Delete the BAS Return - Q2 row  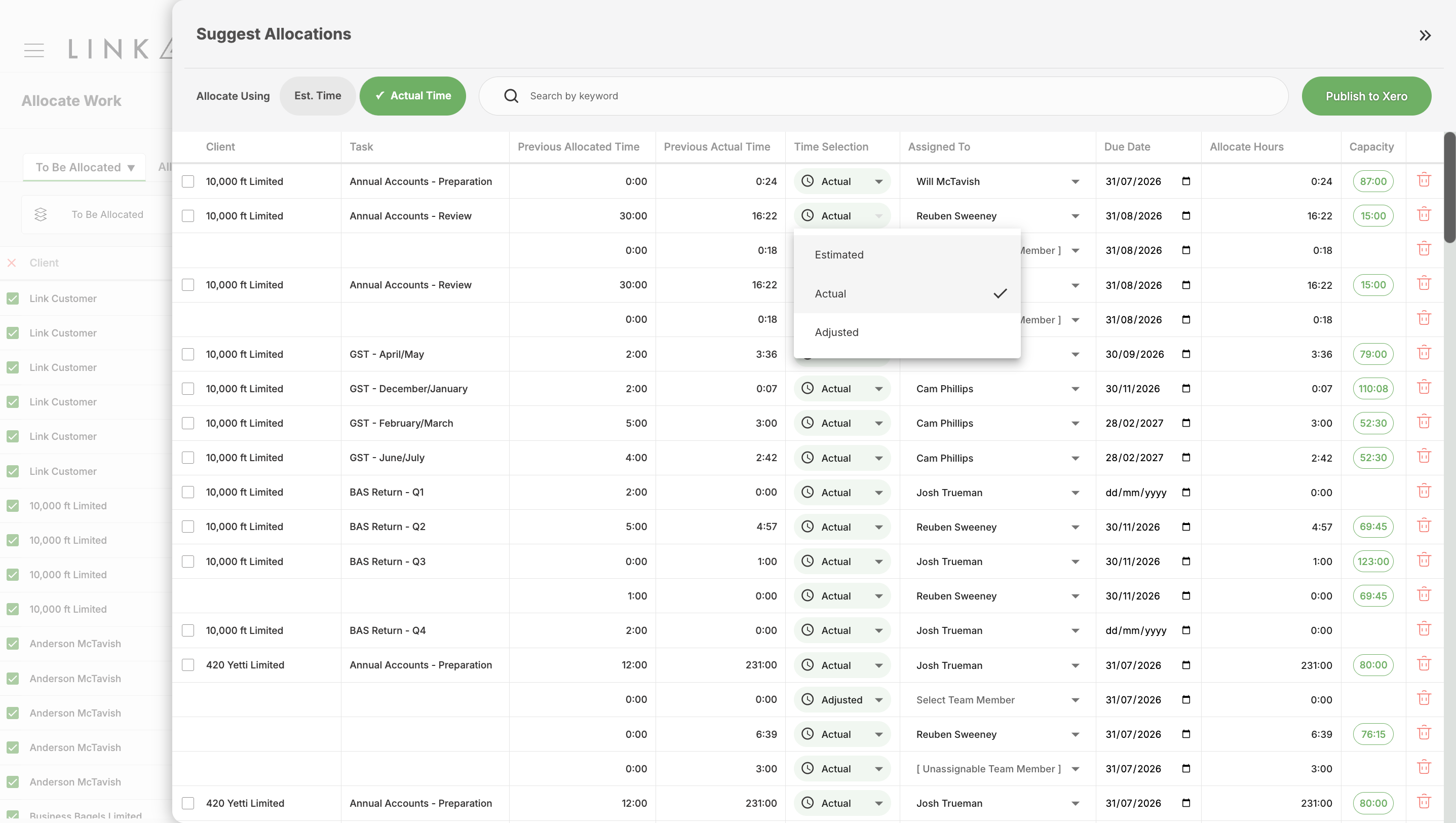point(1424,525)
